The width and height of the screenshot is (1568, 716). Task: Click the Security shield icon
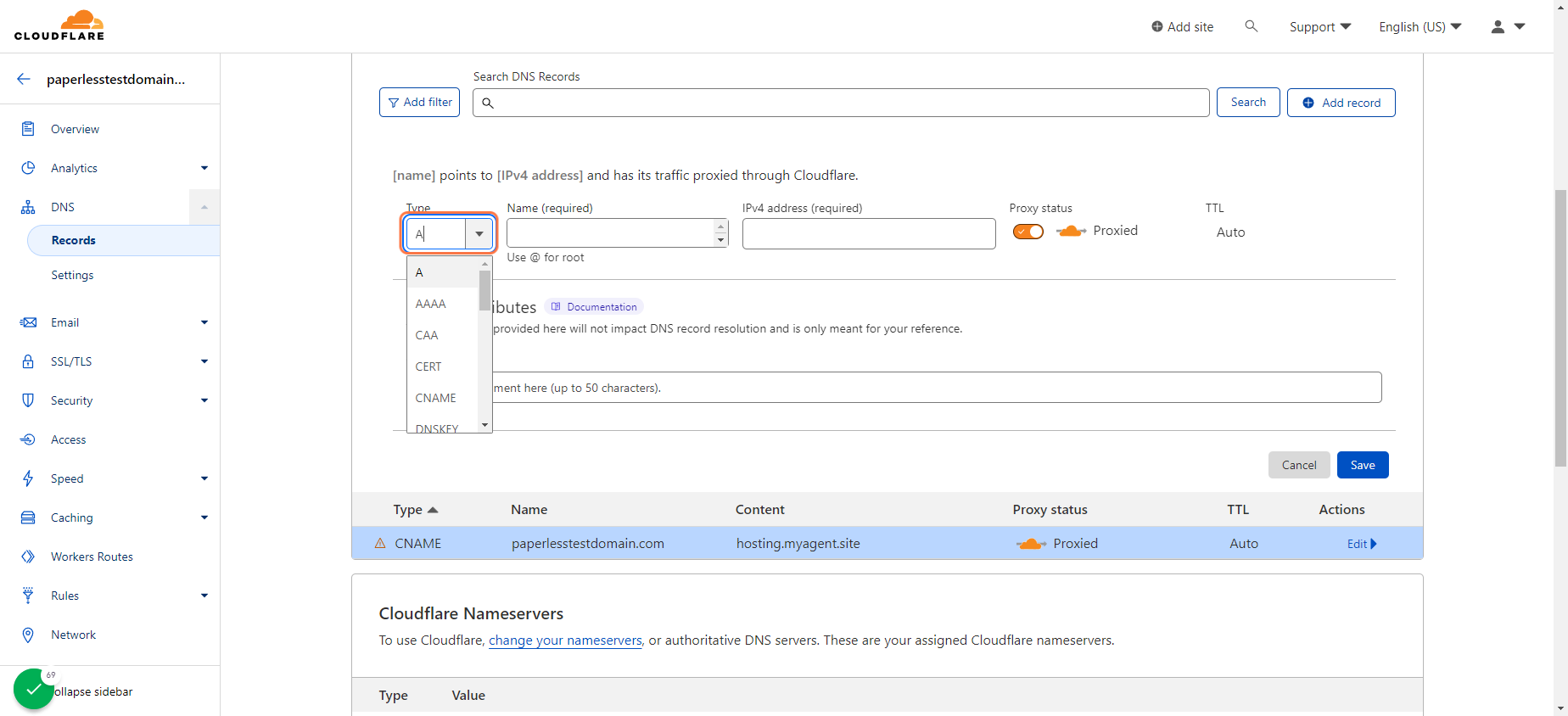tap(28, 400)
